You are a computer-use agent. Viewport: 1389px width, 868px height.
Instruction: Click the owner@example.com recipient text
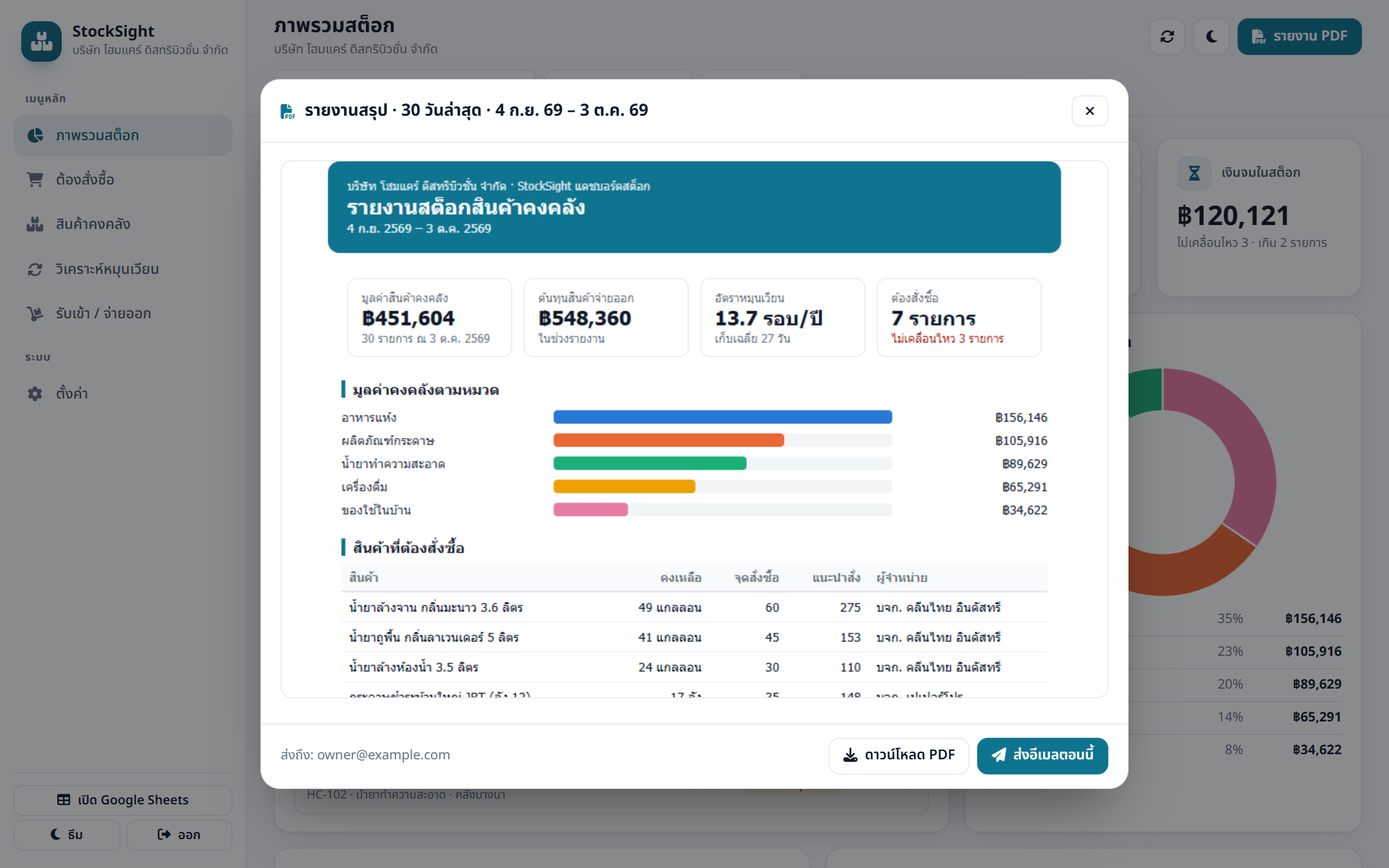[x=383, y=755]
